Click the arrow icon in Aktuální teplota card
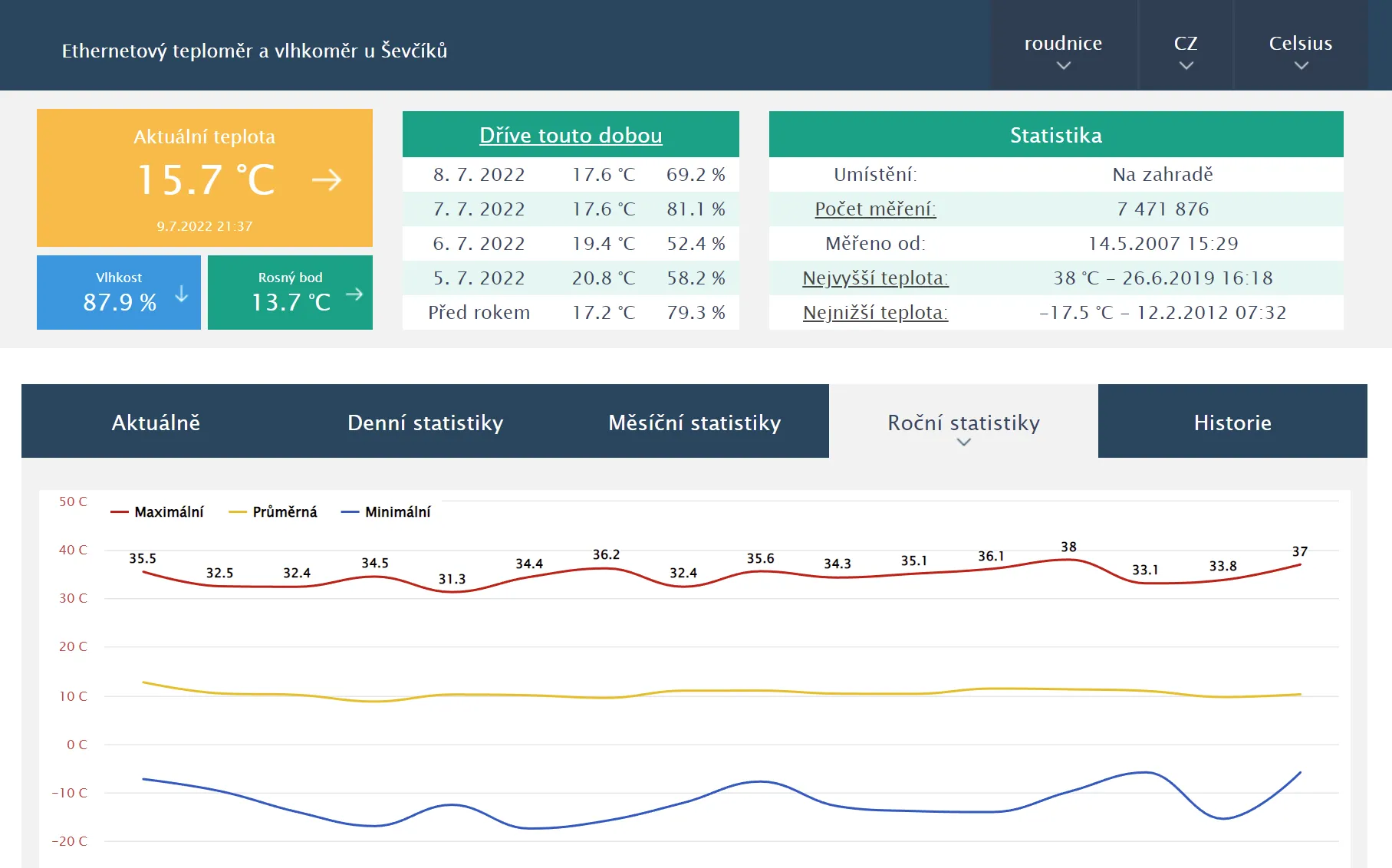 tap(328, 181)
